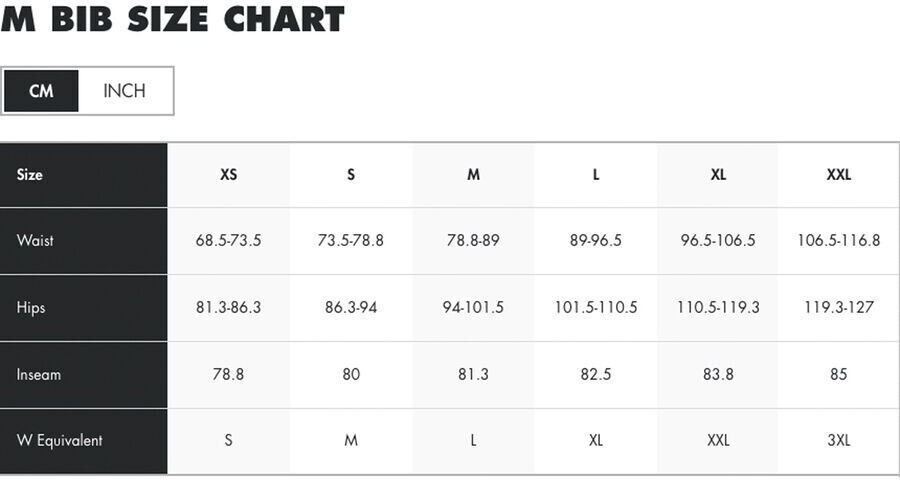Viewport: 900px width, 480px height.
Task: Select the Hips row label
Action: (x=31, y=307)
